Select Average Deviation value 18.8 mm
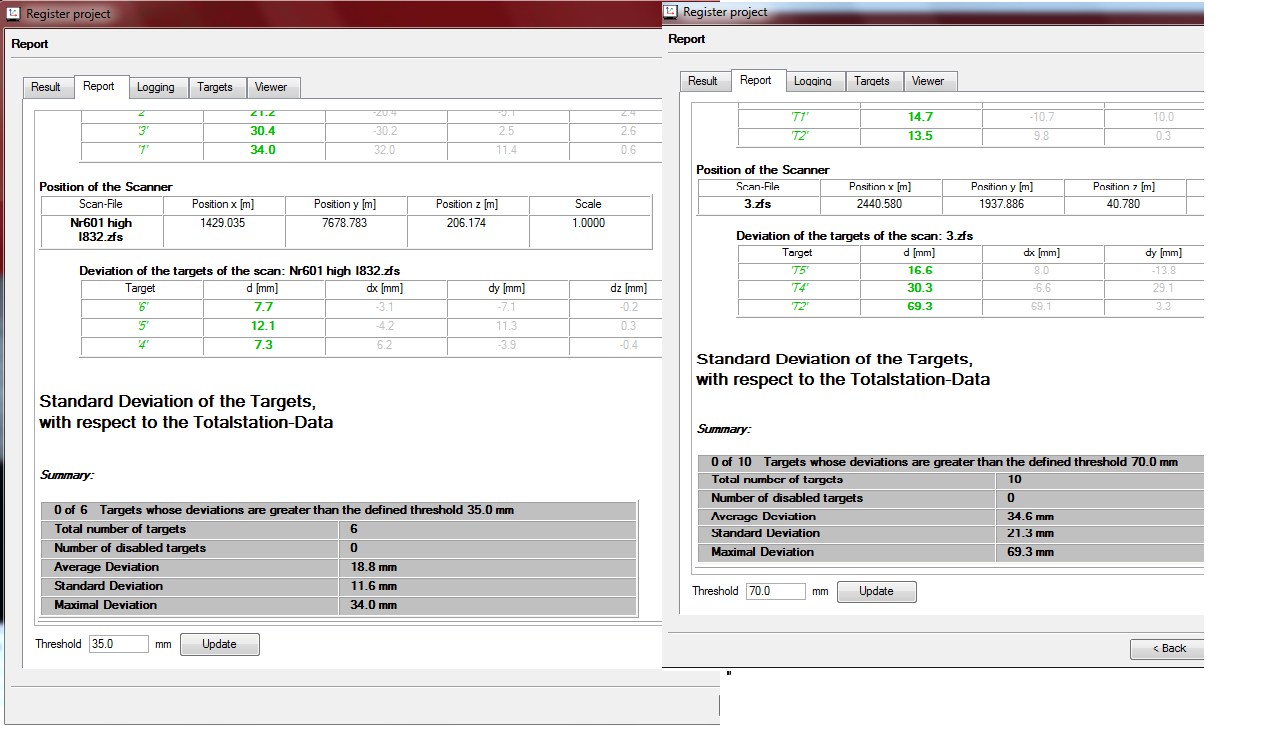 click(x=373, y=567)
